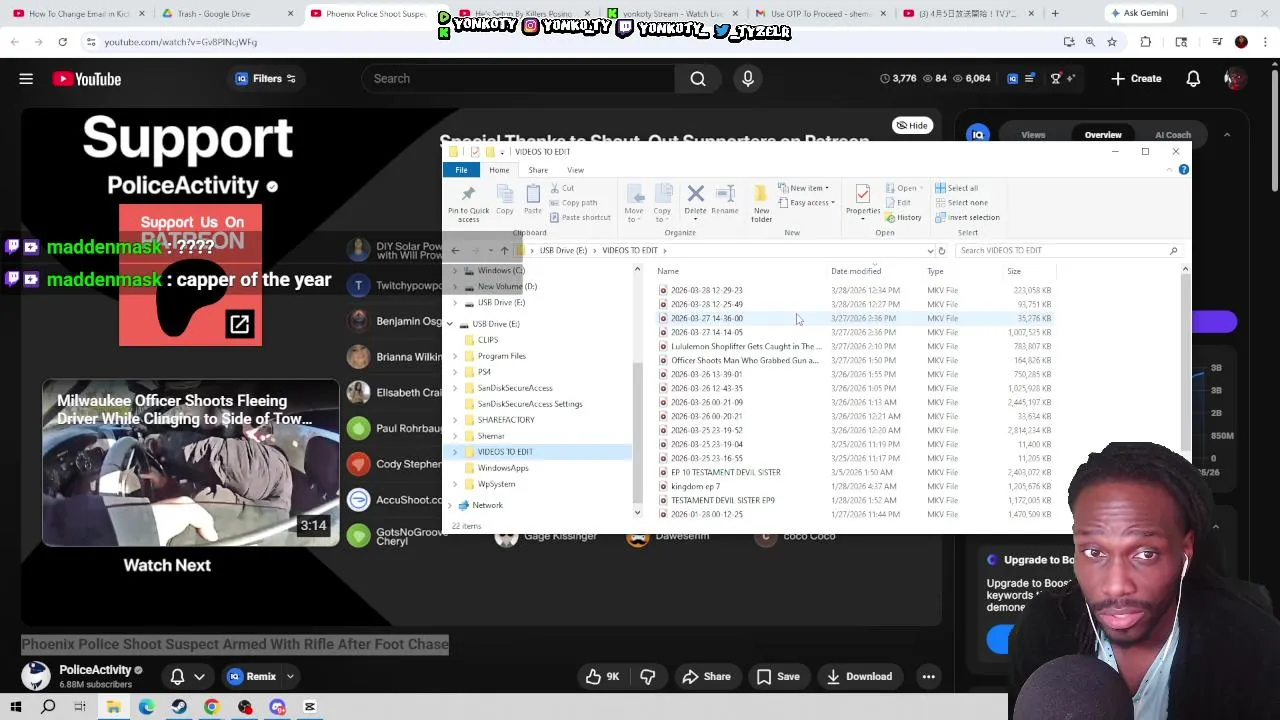Open taskbar Search magnifier
This screenshot has height=720, width=1280.
[x=48, y=707]
